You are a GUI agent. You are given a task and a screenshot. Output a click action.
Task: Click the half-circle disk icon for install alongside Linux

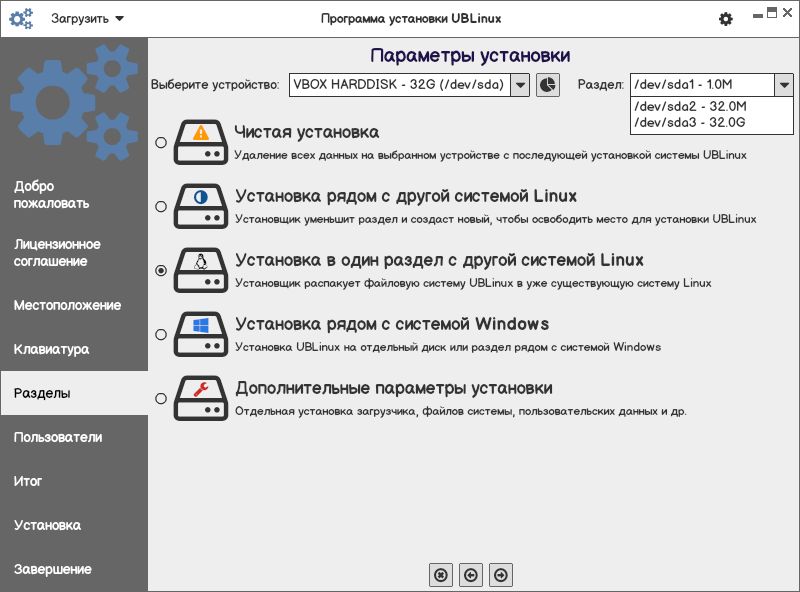click(x=201, y=206)
